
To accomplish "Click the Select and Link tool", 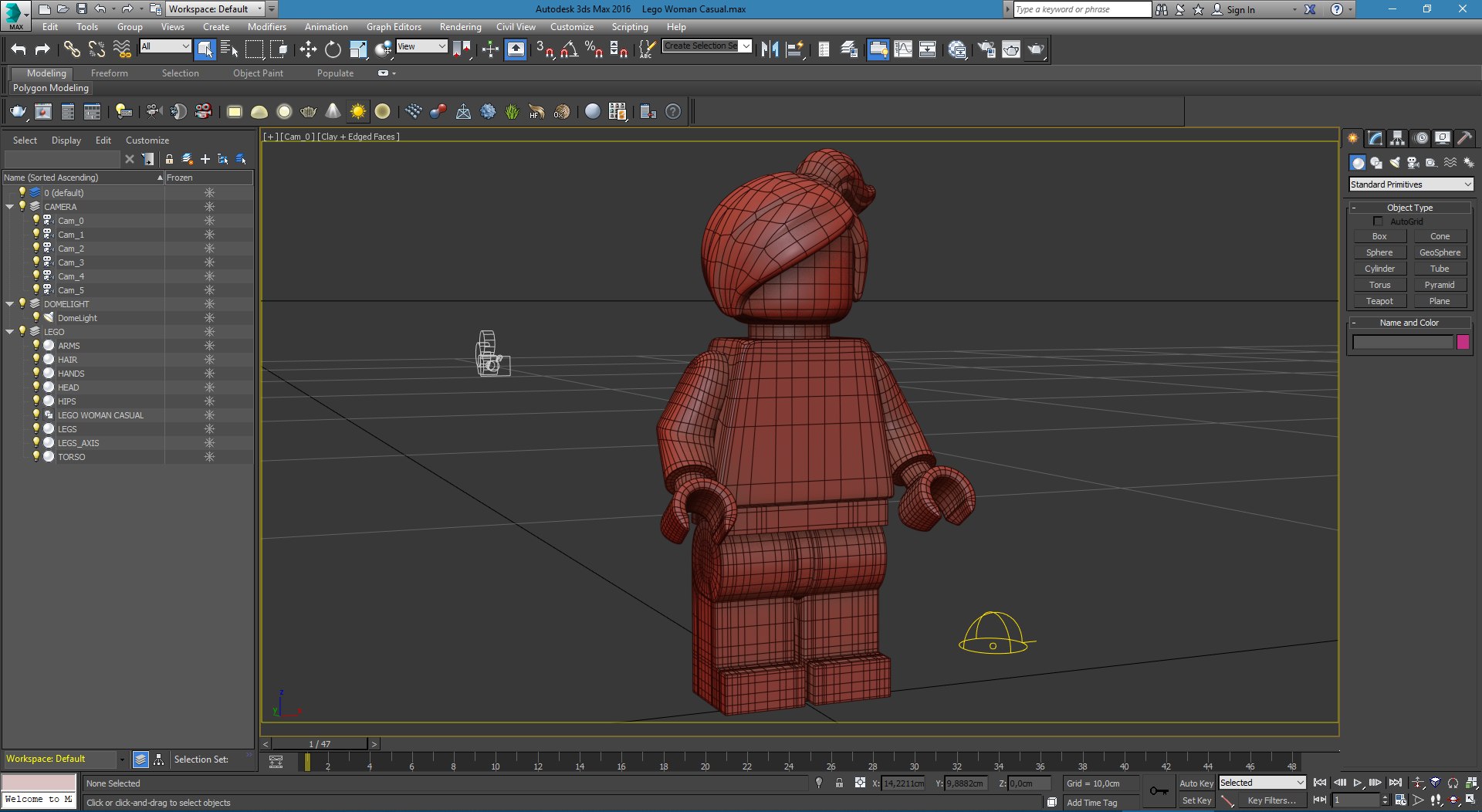I will point(72,49).
